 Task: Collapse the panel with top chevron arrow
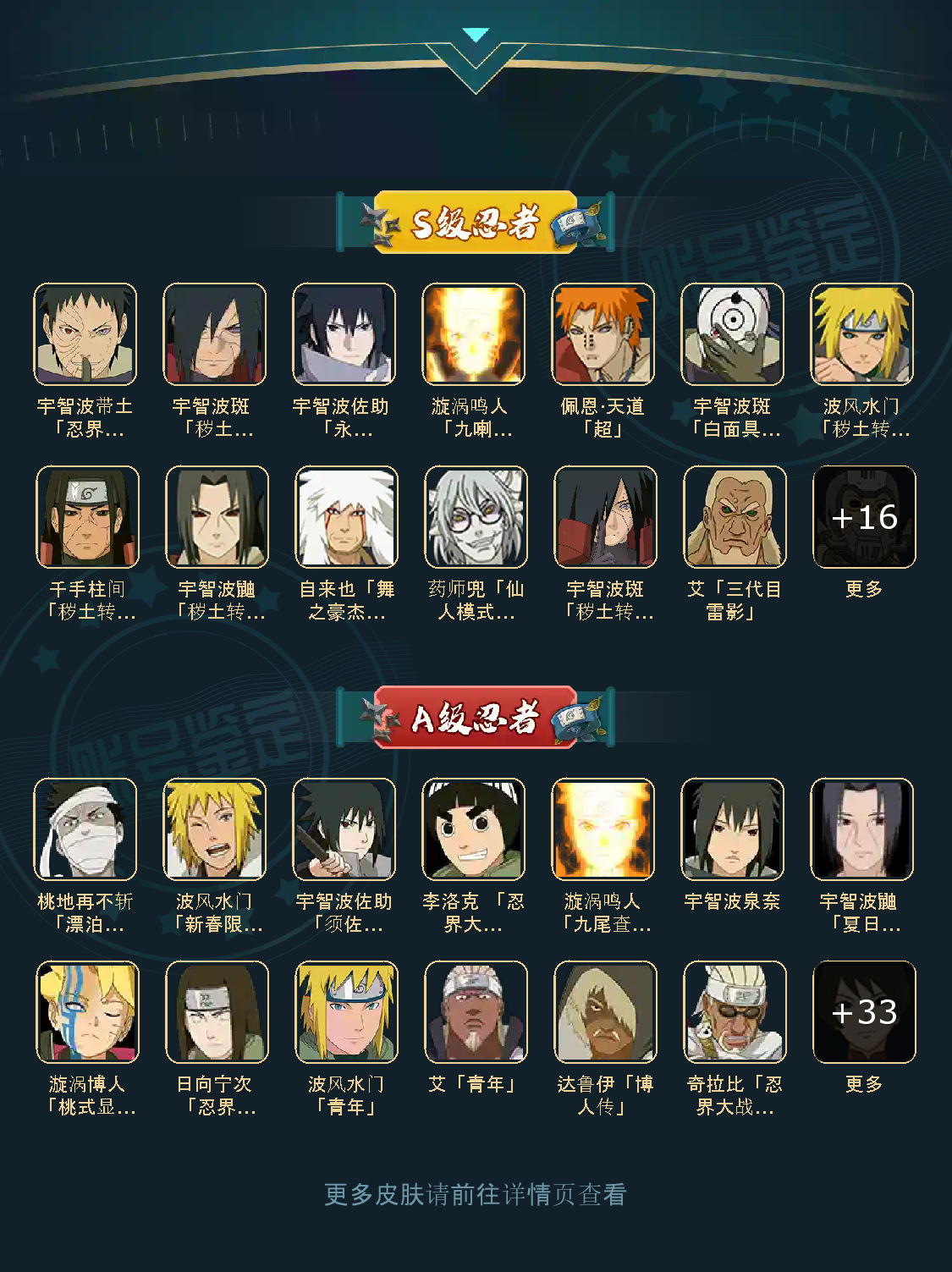point(476,36)
